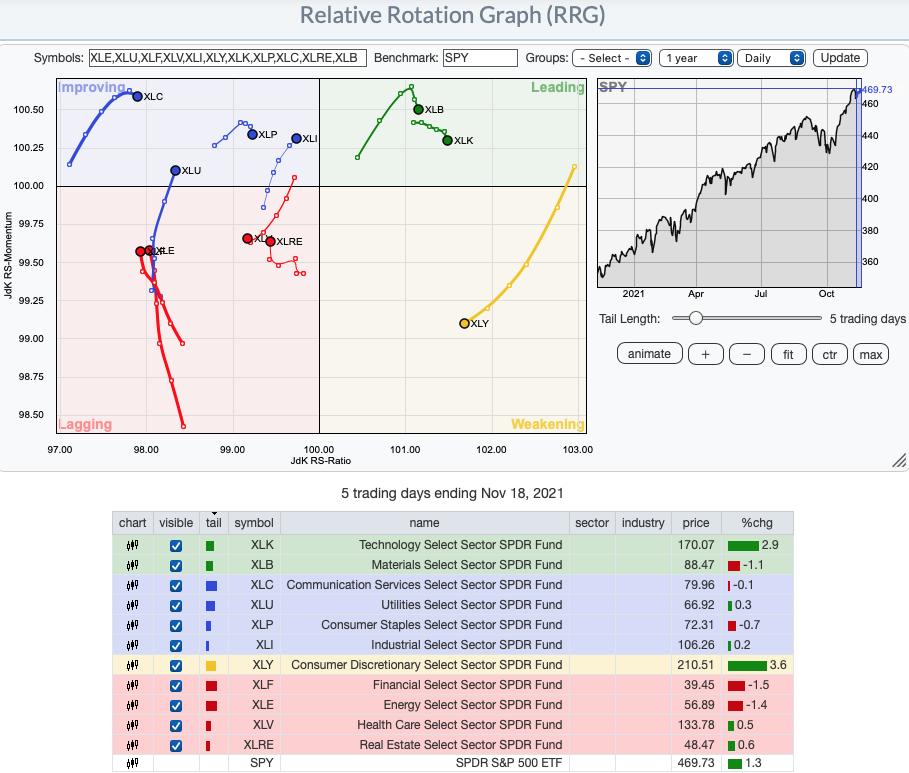Open chart icon for XLI row
Screen dimensions: 909x773
pos(132,645)
